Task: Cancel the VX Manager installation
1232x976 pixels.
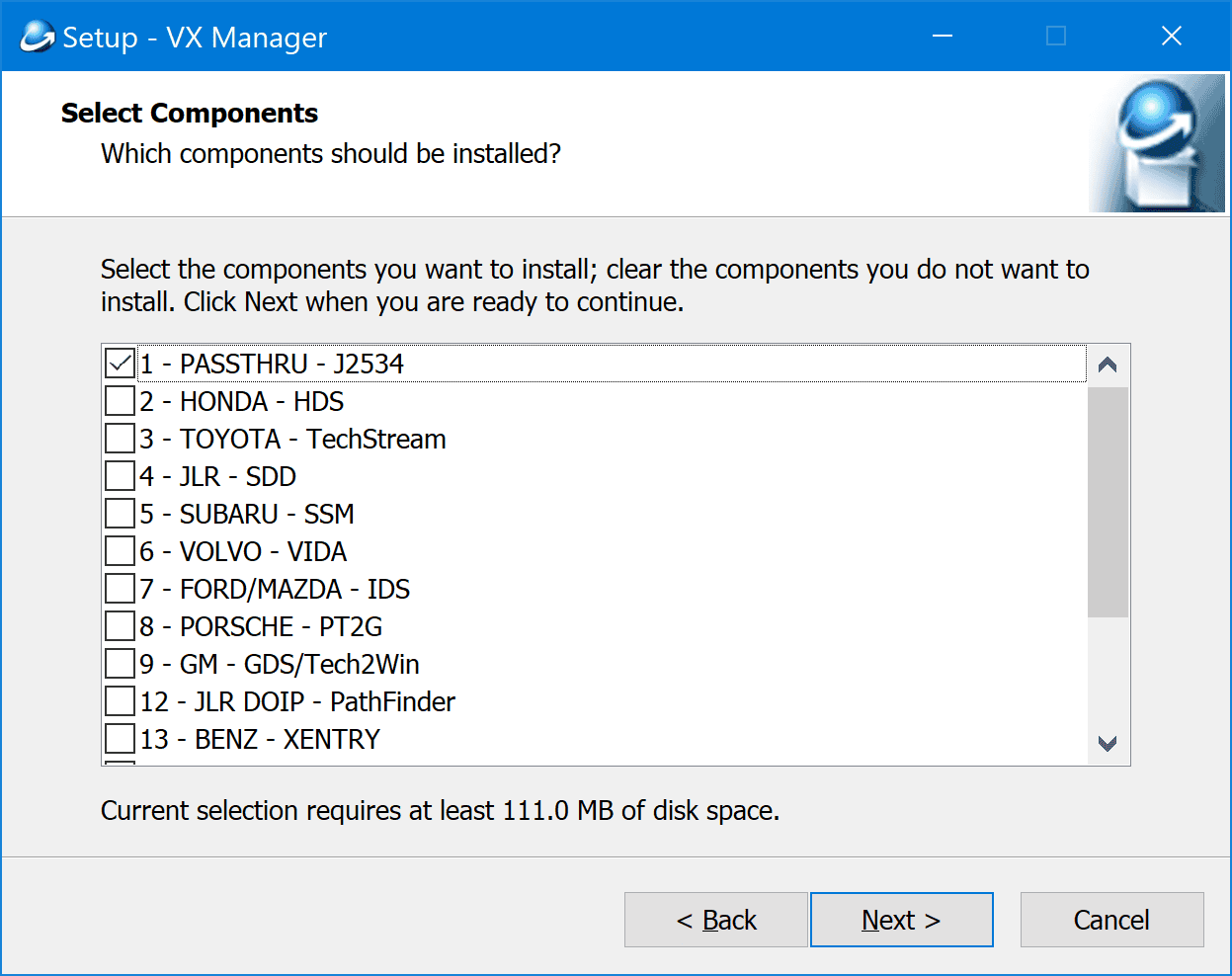Action: (x=1111, y=920)
